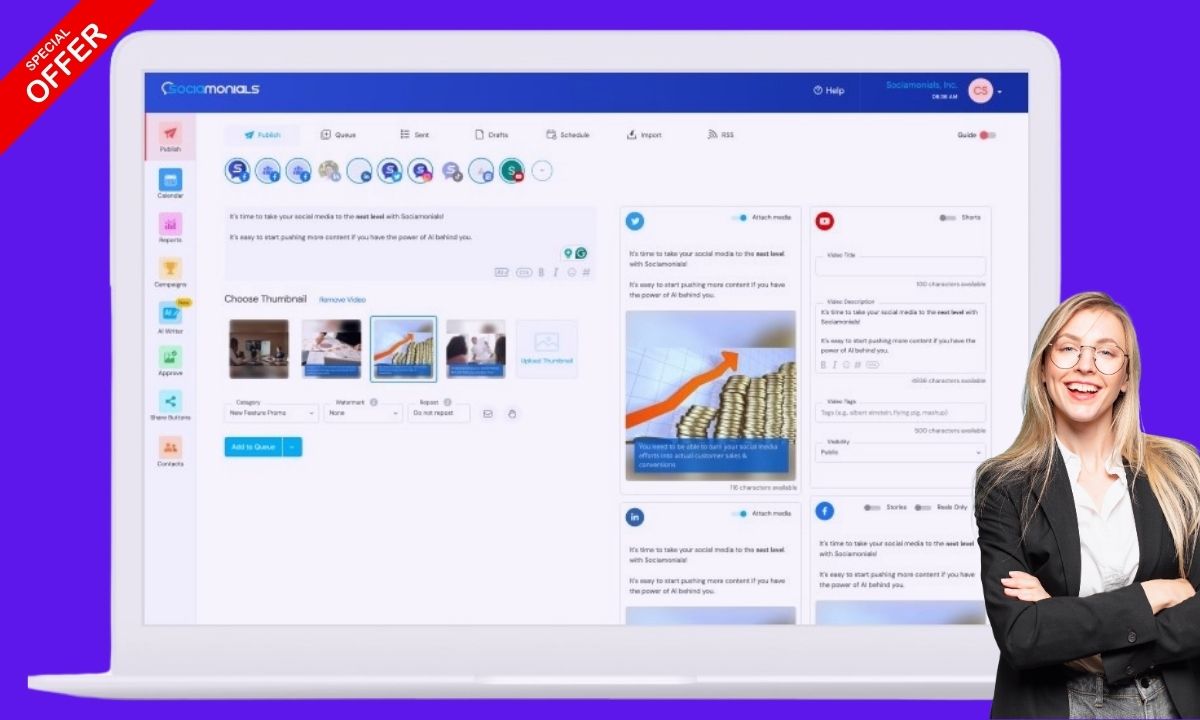The height and width of the screenshot is (720, 1200).
Task: Switch to the Queue tab
Action: [x=338, y=135]
